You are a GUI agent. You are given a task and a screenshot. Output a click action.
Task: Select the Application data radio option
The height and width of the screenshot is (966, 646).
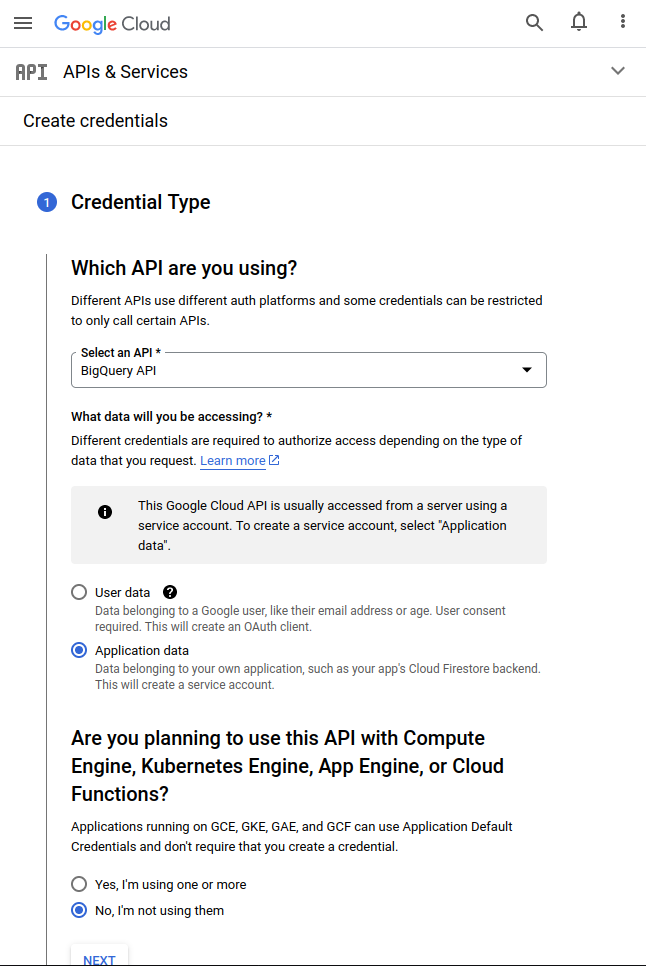79,650
